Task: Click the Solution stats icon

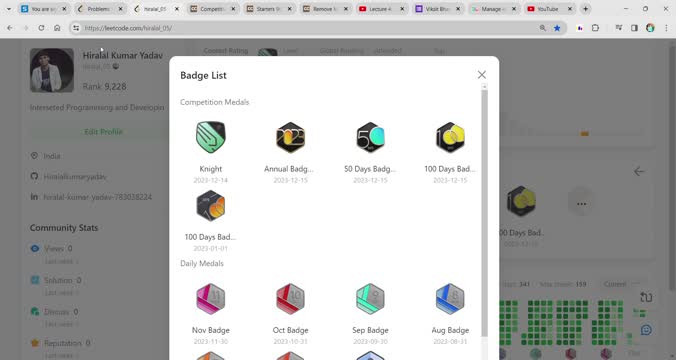Action: (35, 280)
